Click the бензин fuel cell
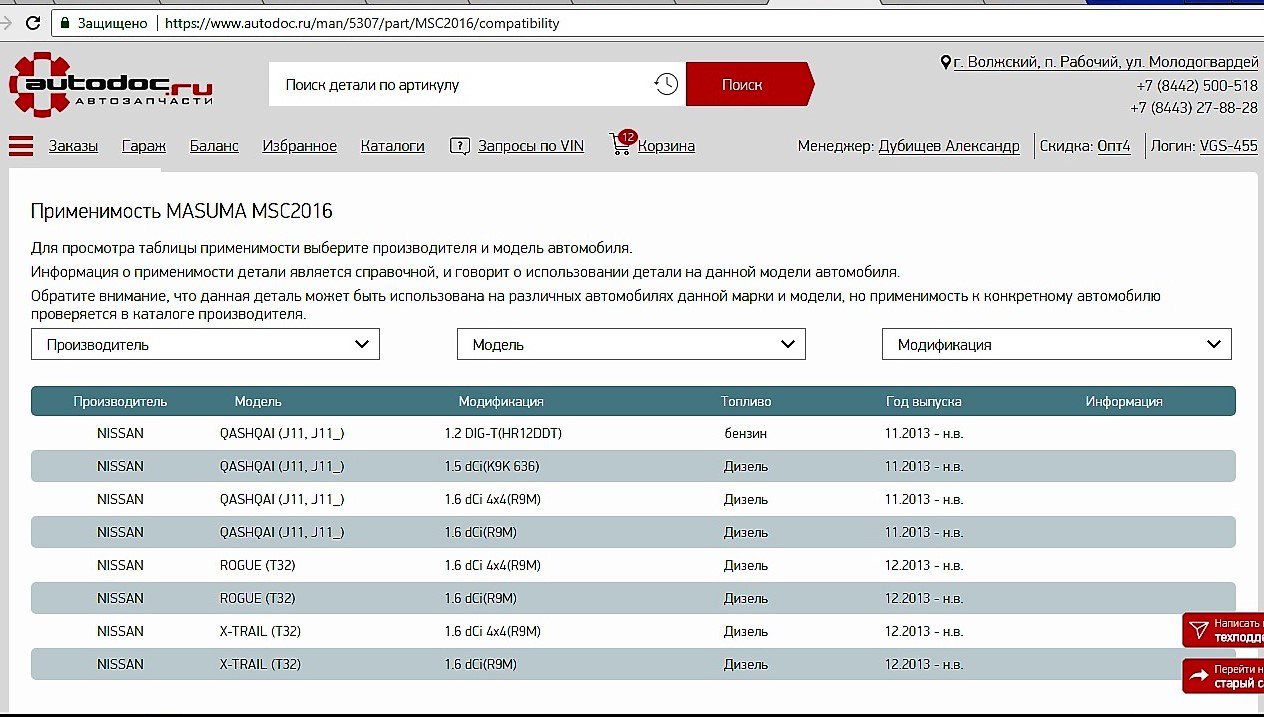 pyautogui.click(x=746, y=434)
